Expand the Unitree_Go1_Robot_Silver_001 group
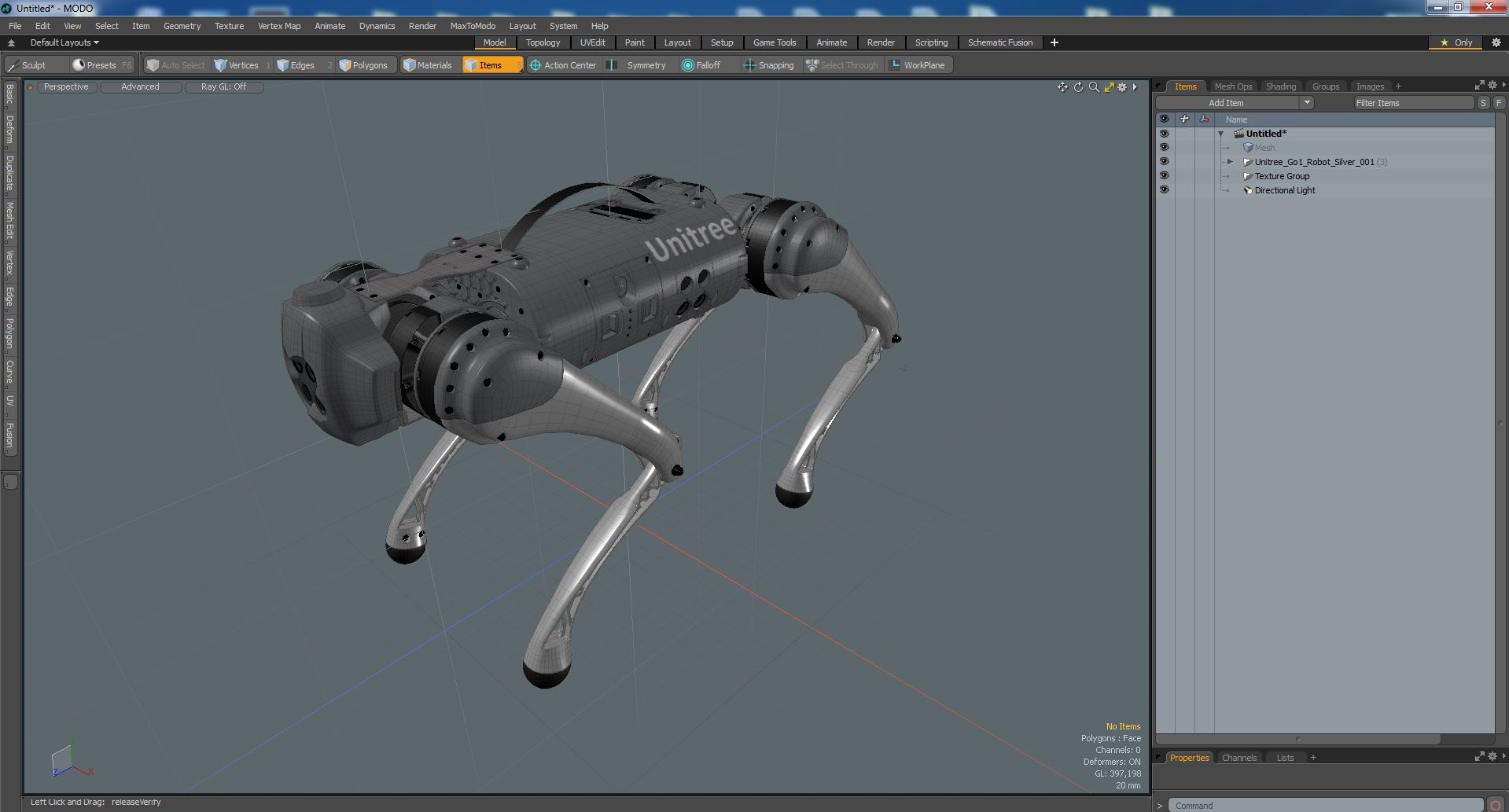The width and height of the screenshot is (1509, 812). point(1231,162)
